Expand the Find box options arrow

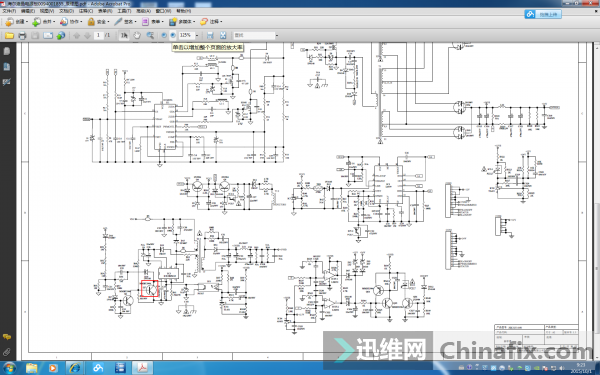point(277,36)
